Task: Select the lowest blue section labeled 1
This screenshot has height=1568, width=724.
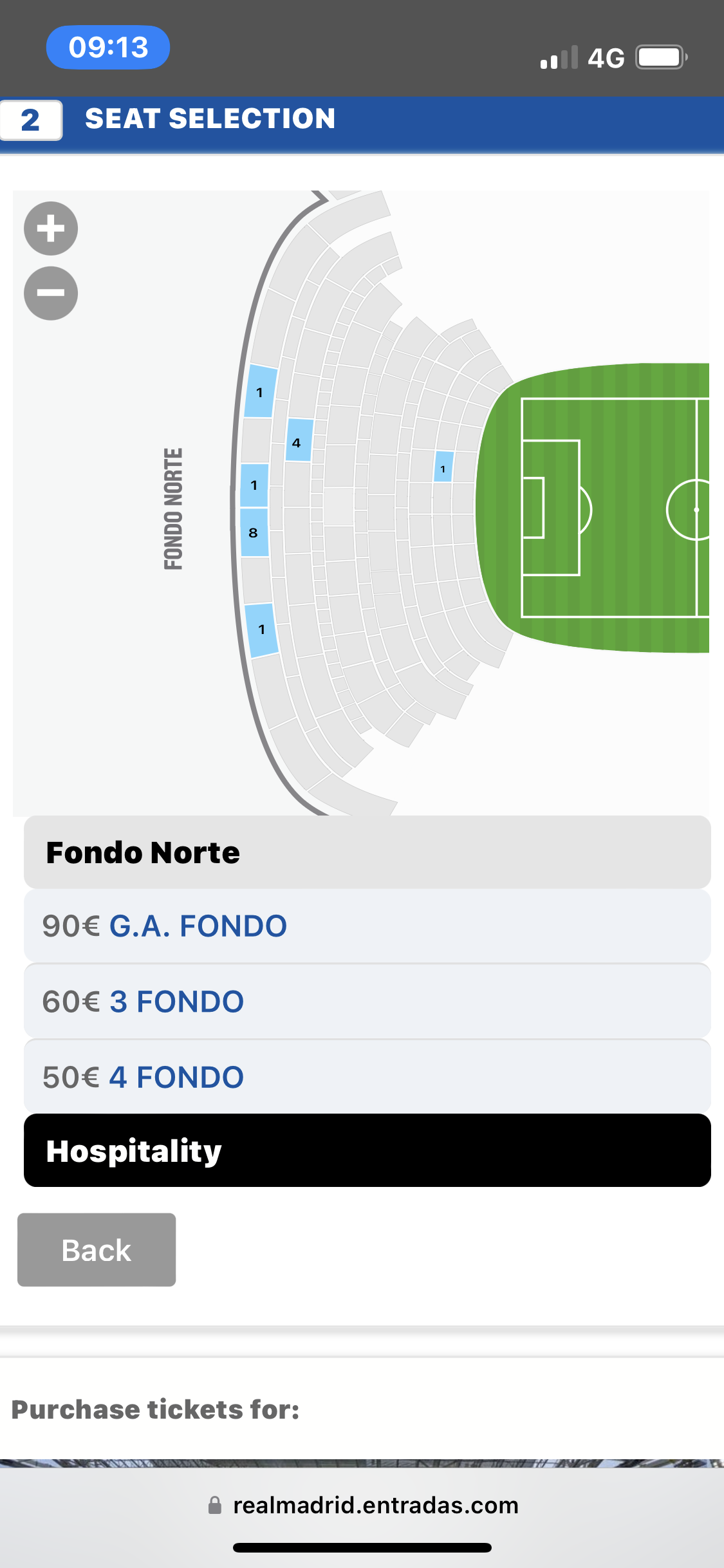Action: coord(261,630)
